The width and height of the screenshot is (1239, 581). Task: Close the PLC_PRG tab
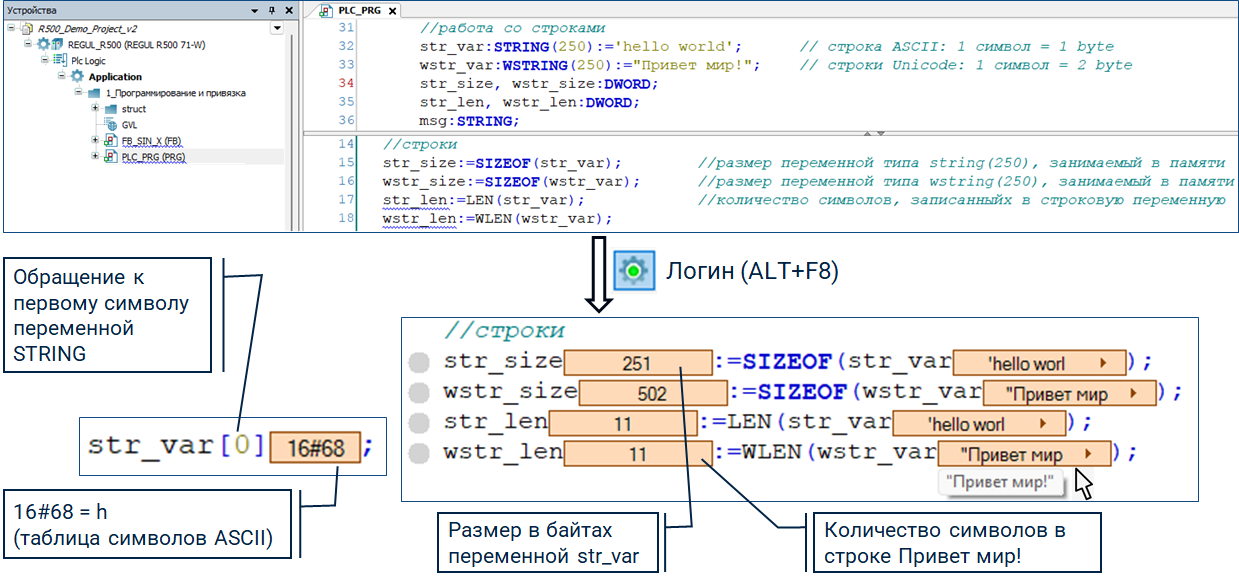point(391,11)
